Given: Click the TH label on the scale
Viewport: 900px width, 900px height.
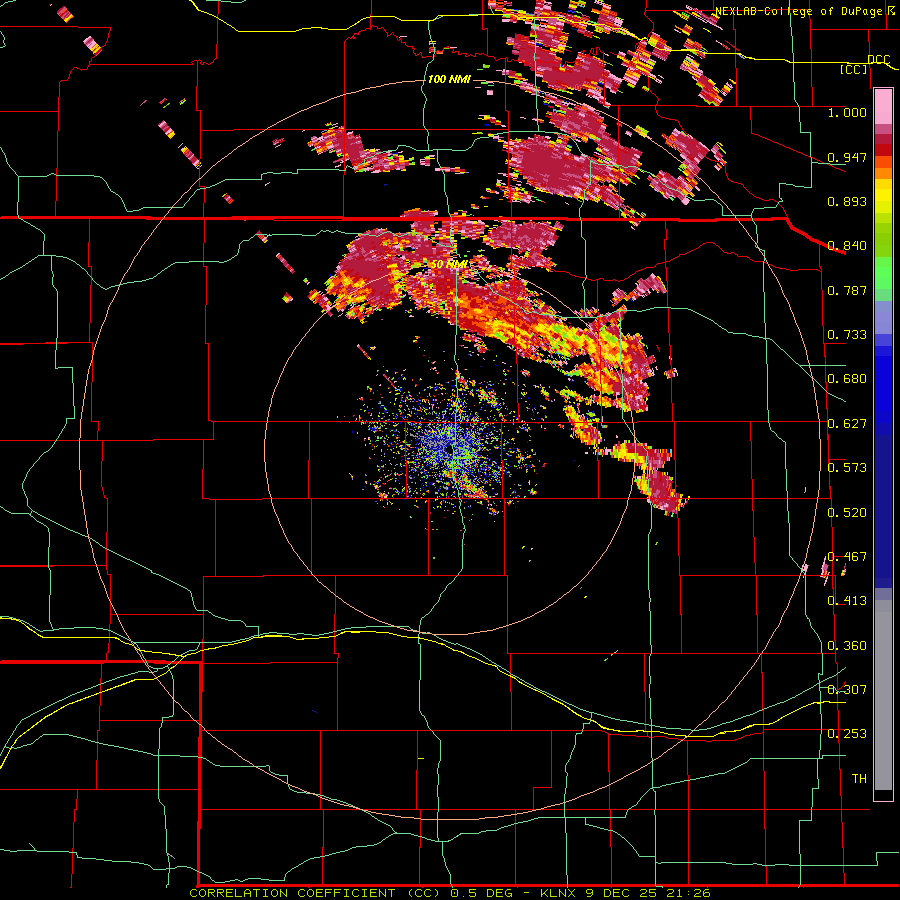Looking at the screenshot, I should click(x=859, y=779).
